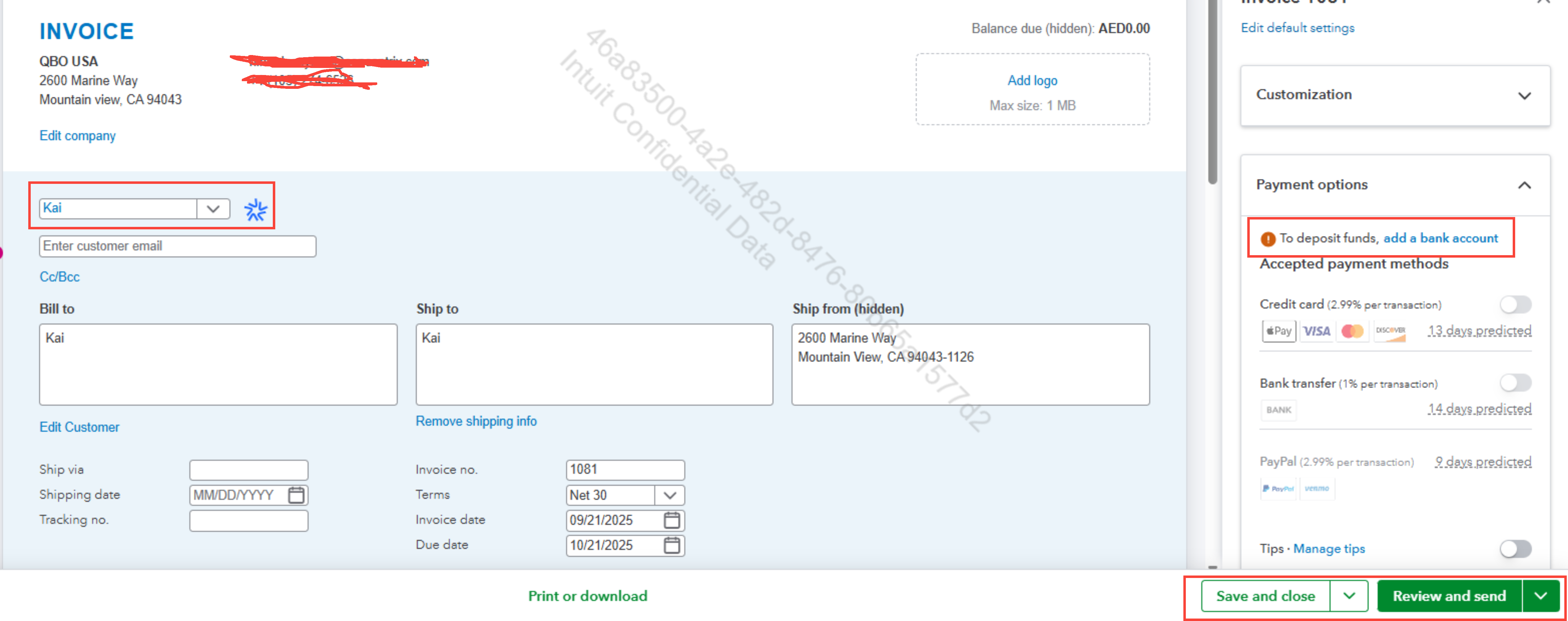Expand the Customization section
The height and width of the screenshot is (621, 1568).
pyautogui.click(x=1395, y=95)
